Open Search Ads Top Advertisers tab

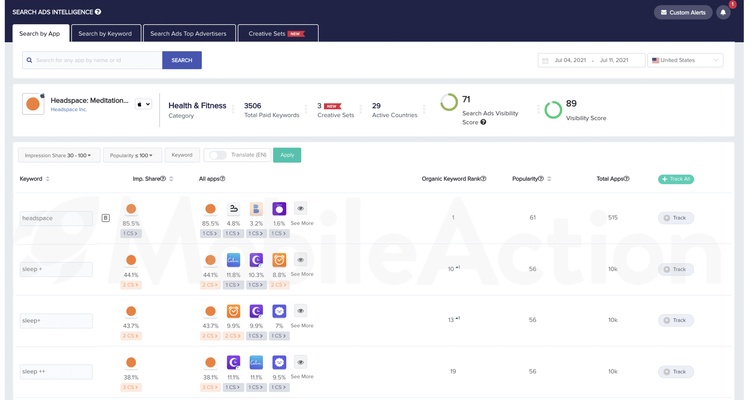189,33
